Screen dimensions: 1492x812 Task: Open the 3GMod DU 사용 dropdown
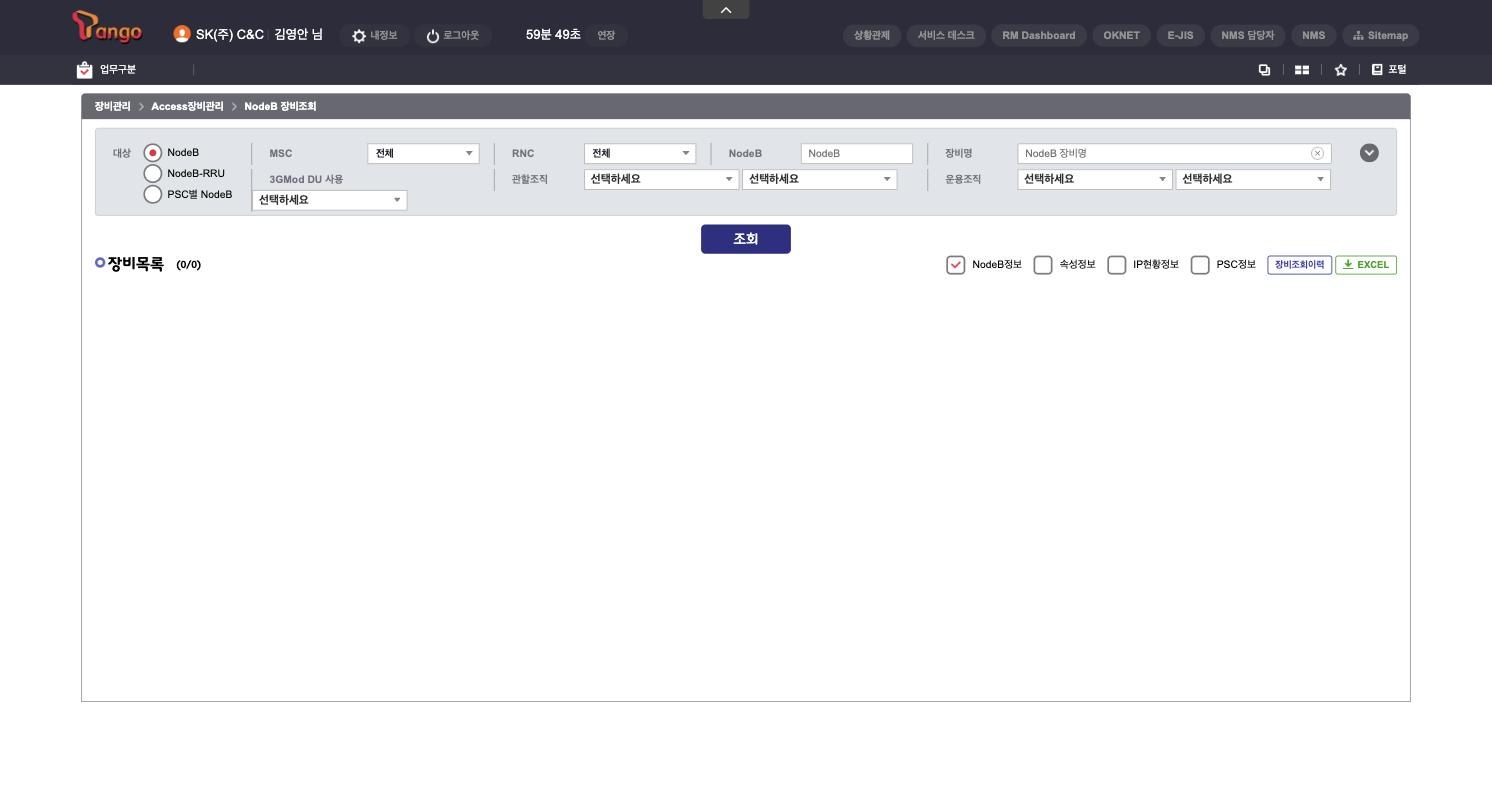(330, 200)
